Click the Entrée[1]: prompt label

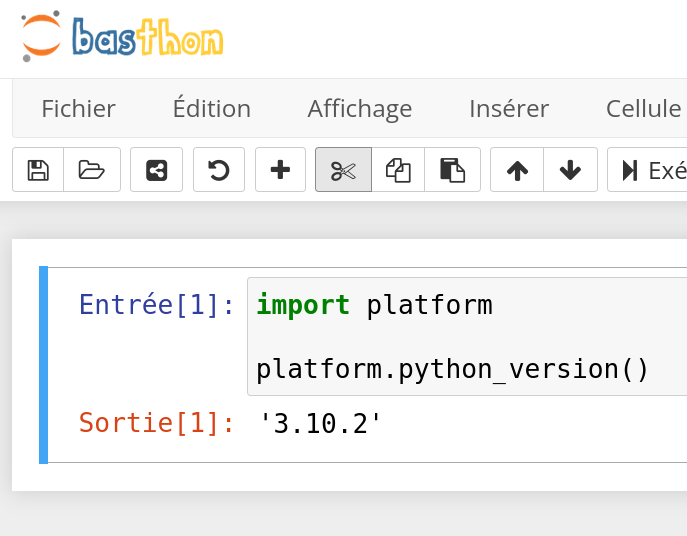(x=156, y=305)
